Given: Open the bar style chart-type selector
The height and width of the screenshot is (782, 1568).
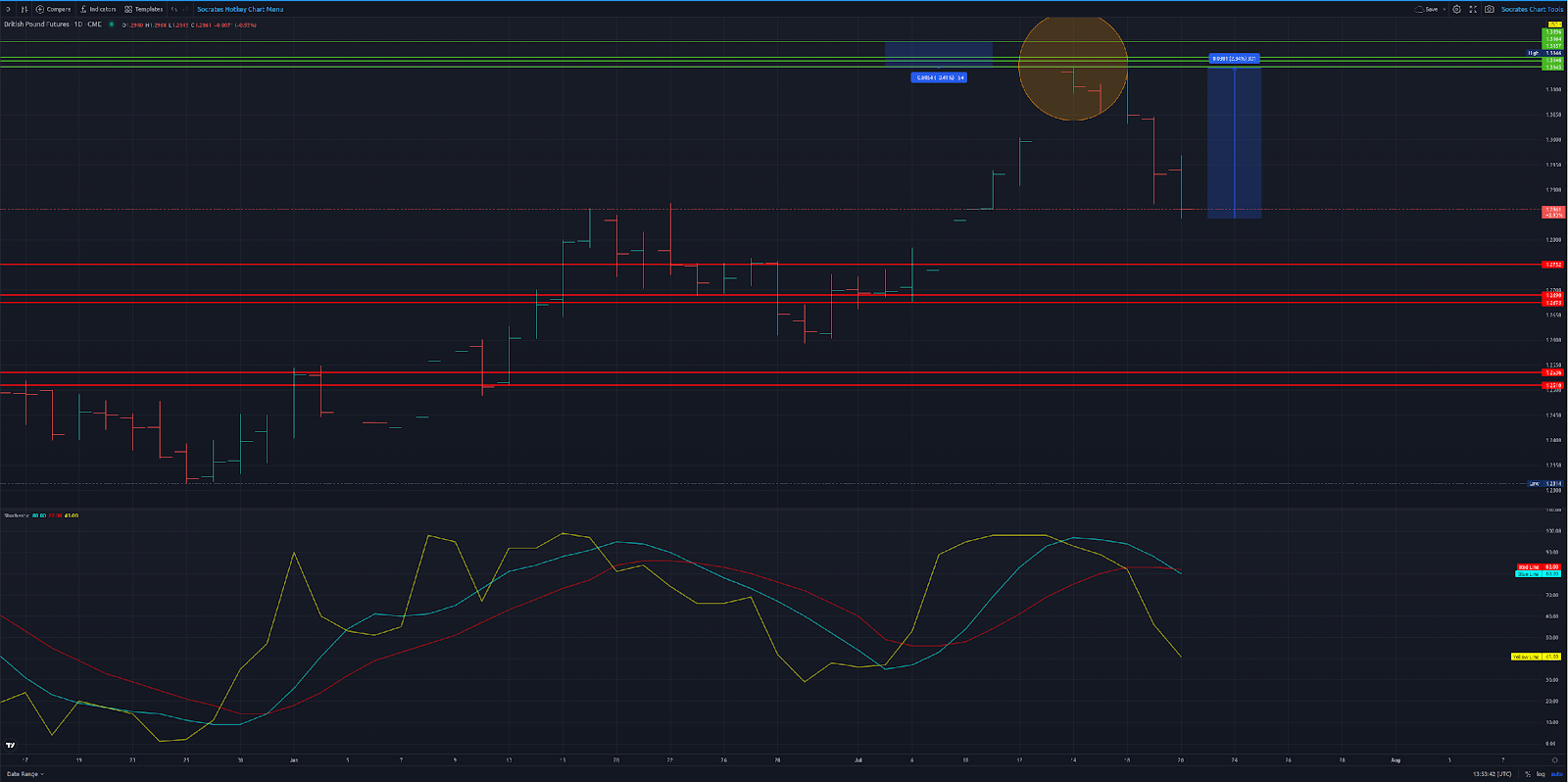Looking at the screenshot, I should tap(24, 9).
